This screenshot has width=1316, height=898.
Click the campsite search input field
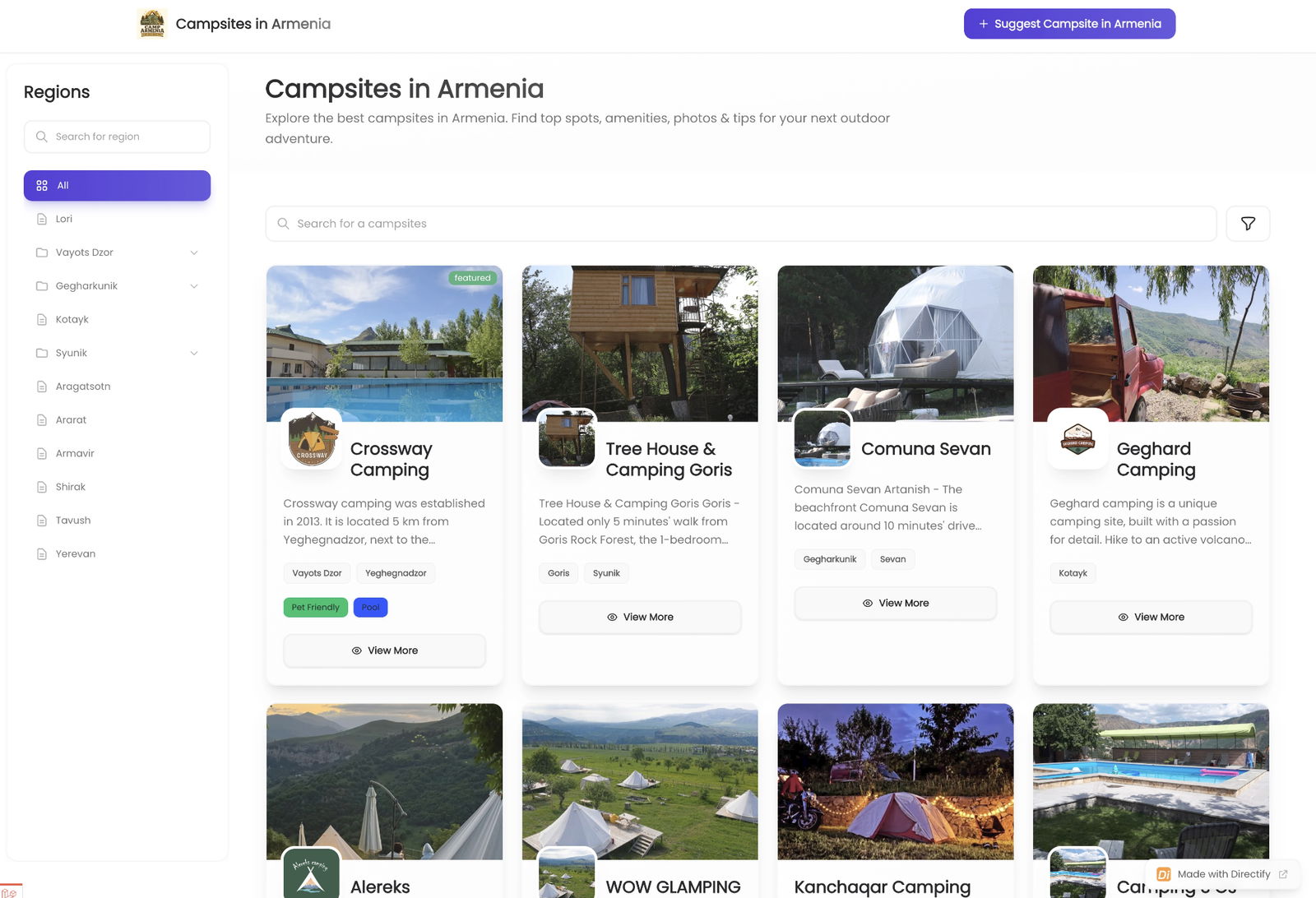[x=740, y=223]
